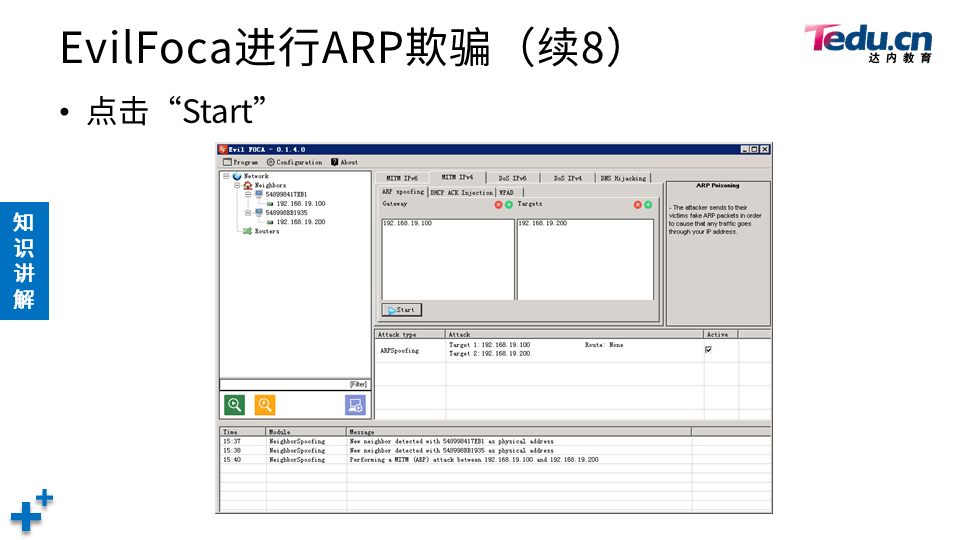960x540 pixels.
Task: Open the WPAD sub-tab
Action: click(506, 193)
